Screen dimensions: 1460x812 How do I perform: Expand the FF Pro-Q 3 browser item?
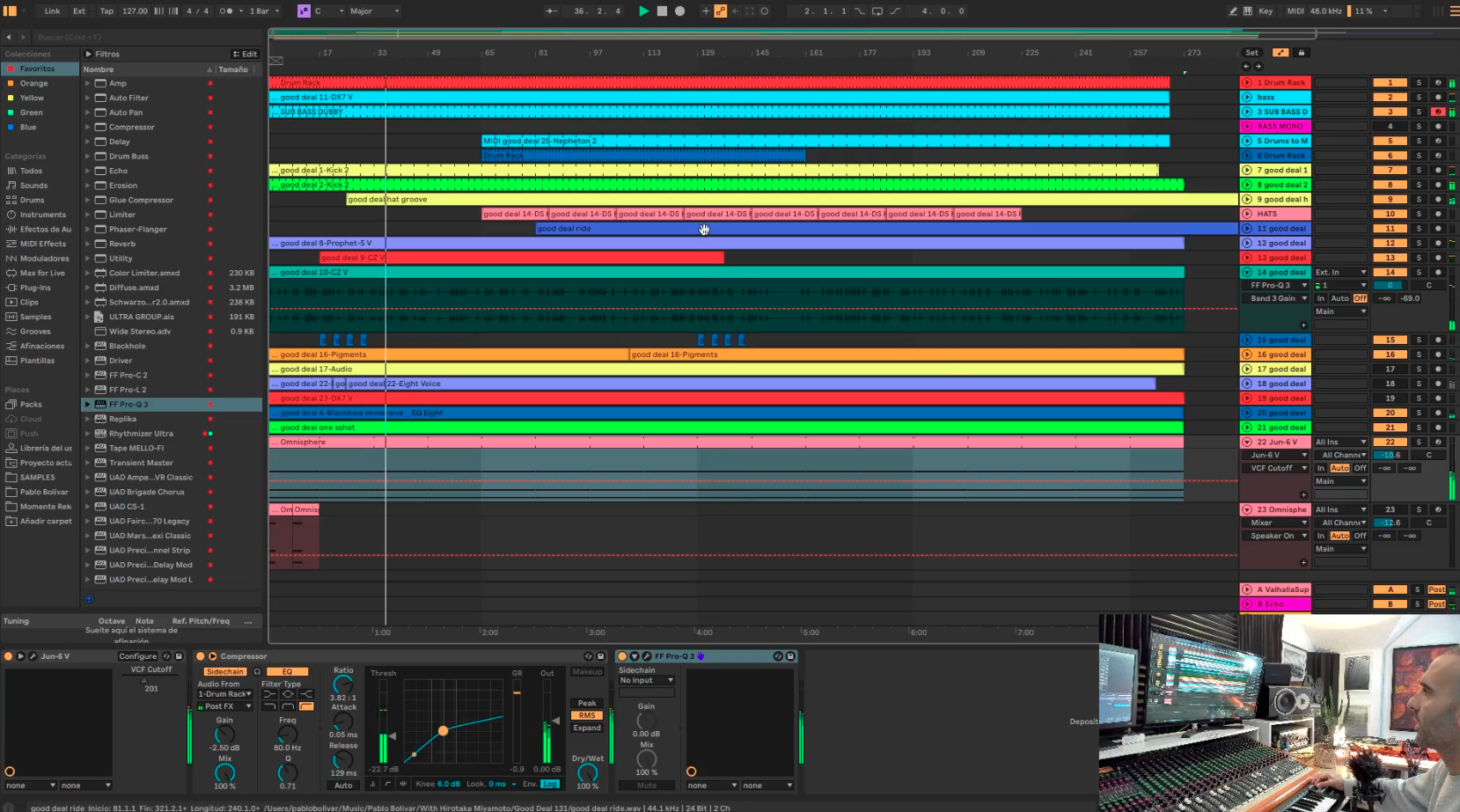(88, 405)
